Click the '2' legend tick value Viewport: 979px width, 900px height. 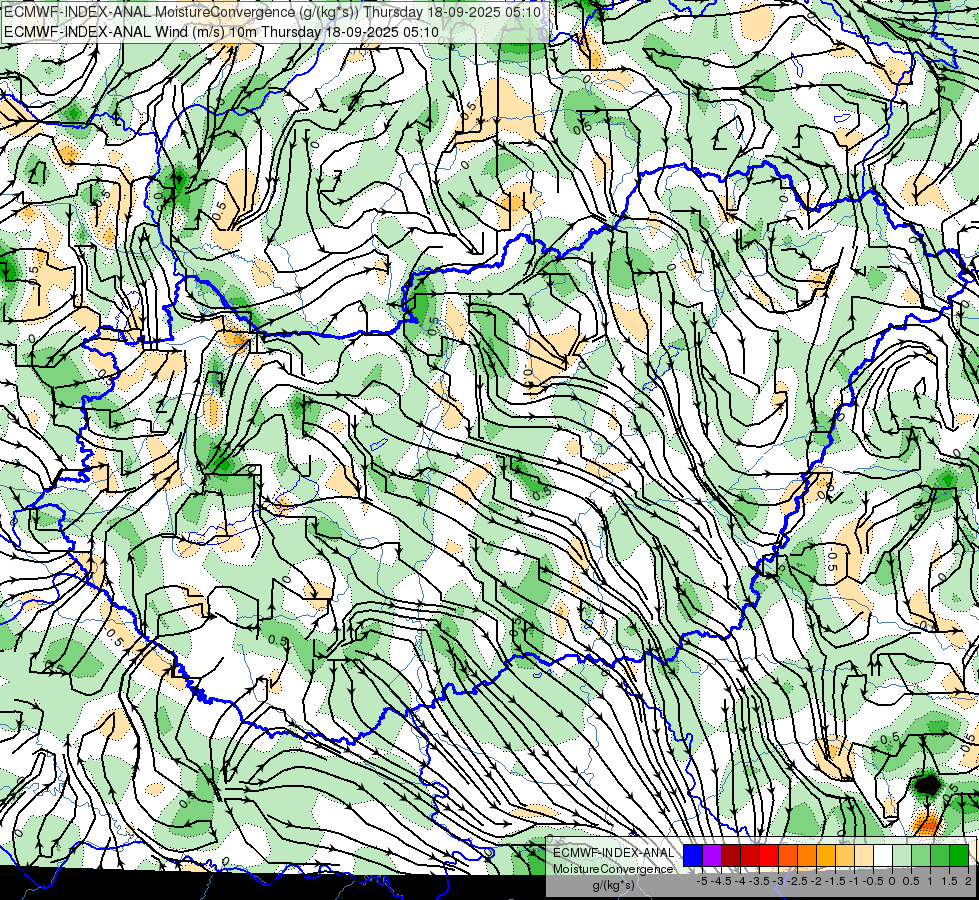coord(968,881)
